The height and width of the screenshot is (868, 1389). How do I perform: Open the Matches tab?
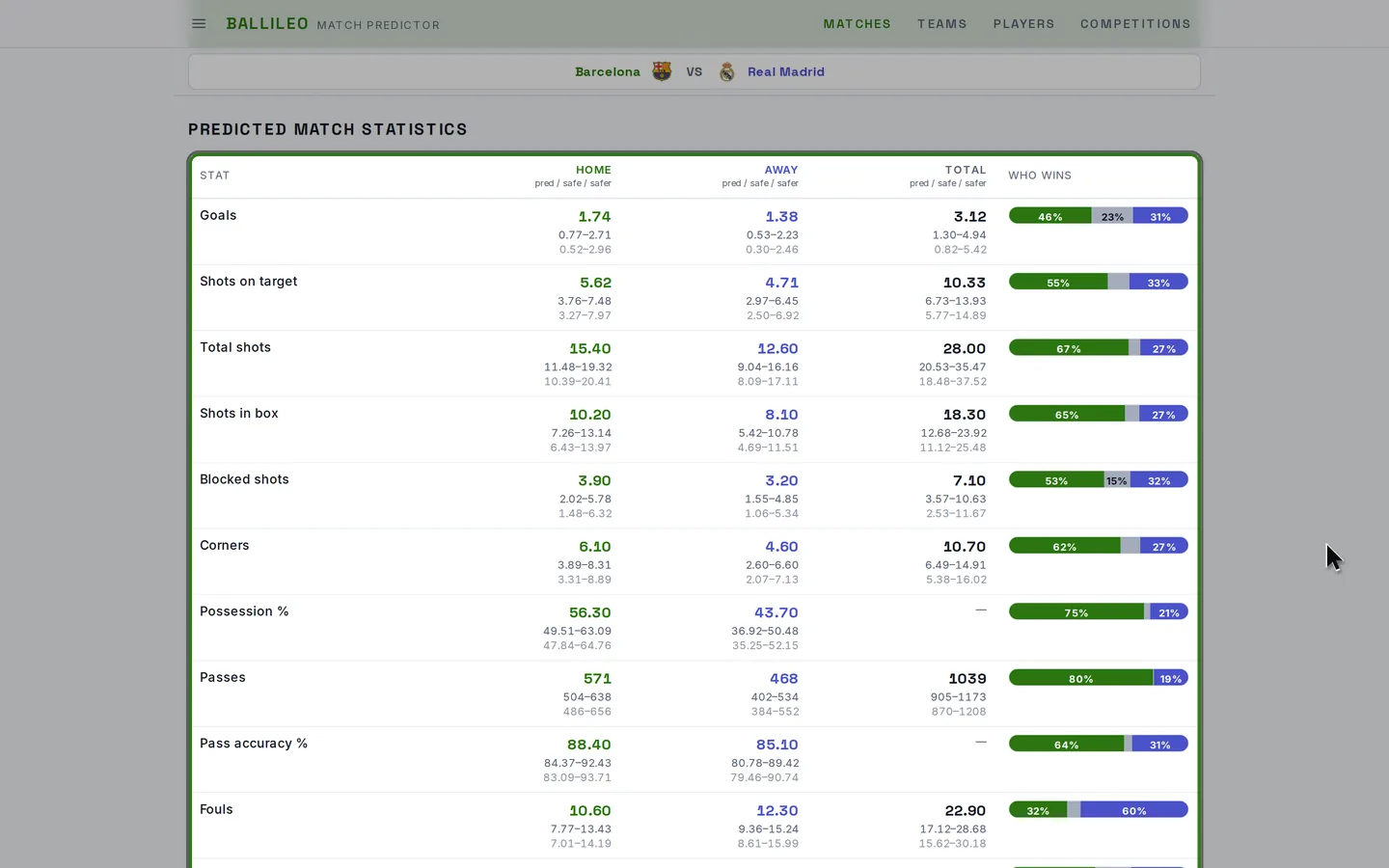click(857, 24)
